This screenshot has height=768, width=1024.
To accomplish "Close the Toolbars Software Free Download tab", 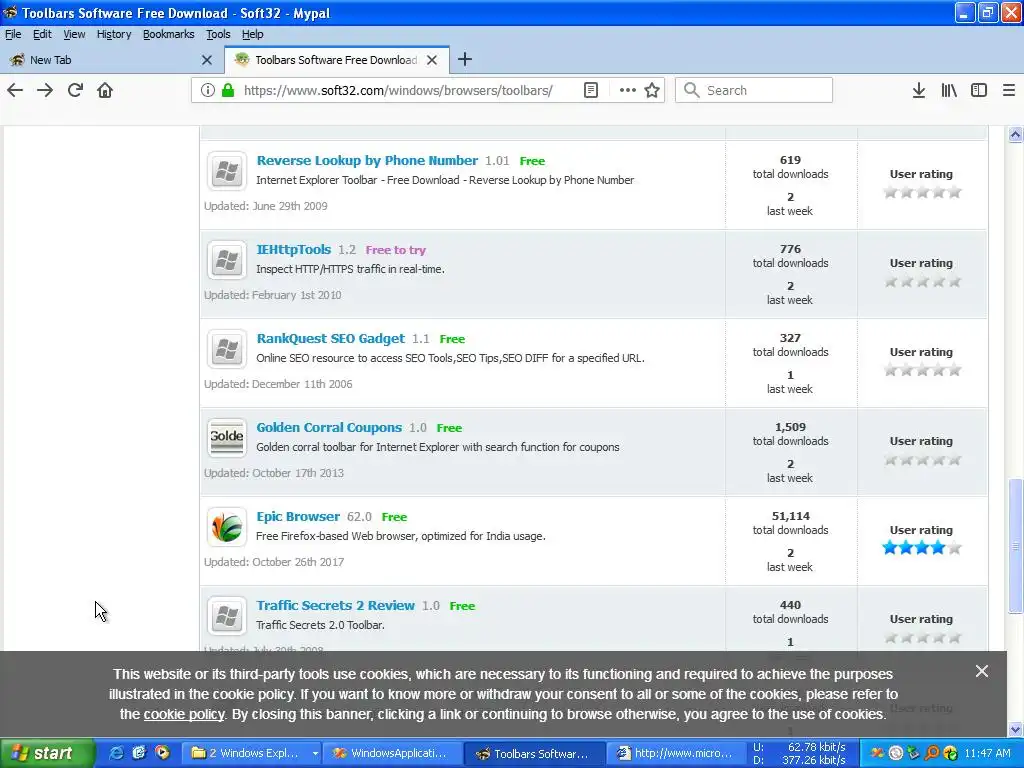I will pos(432,60).
